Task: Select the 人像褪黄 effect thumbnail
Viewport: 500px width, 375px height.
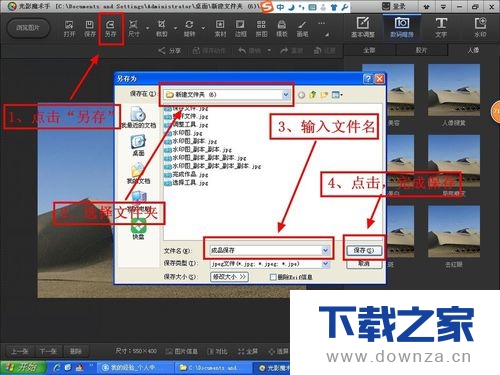Action: [454, 90]
